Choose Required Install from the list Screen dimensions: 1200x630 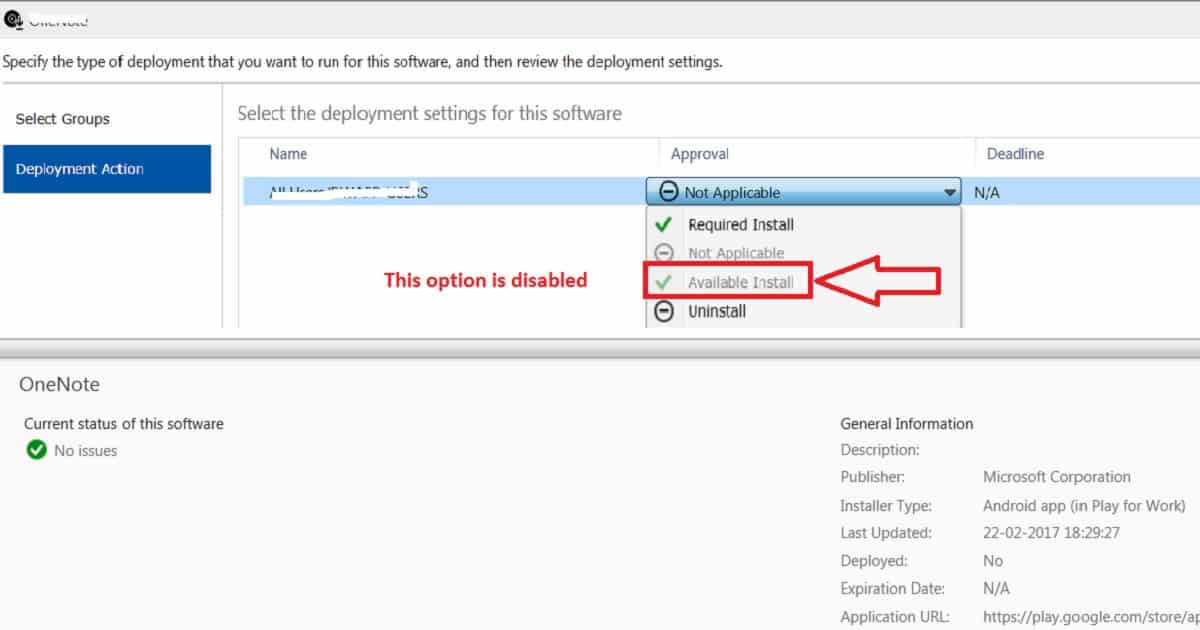pyautogui.click(x=741, y=225)
